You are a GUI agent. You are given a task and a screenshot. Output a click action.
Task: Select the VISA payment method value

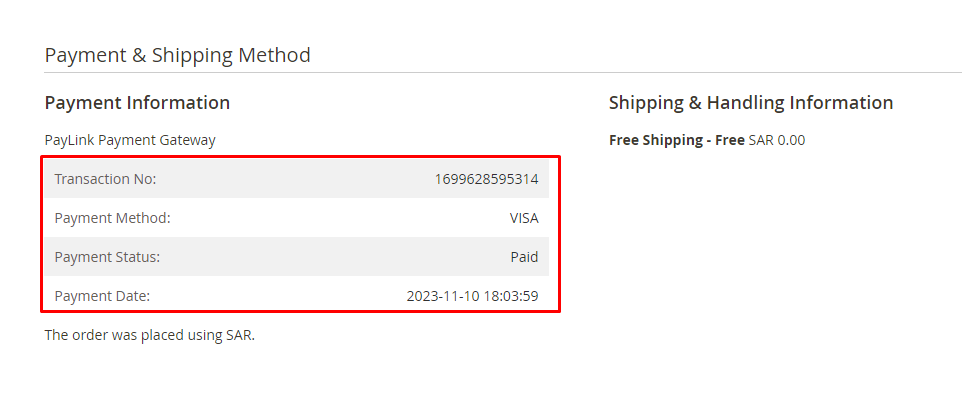pos(523,218)
